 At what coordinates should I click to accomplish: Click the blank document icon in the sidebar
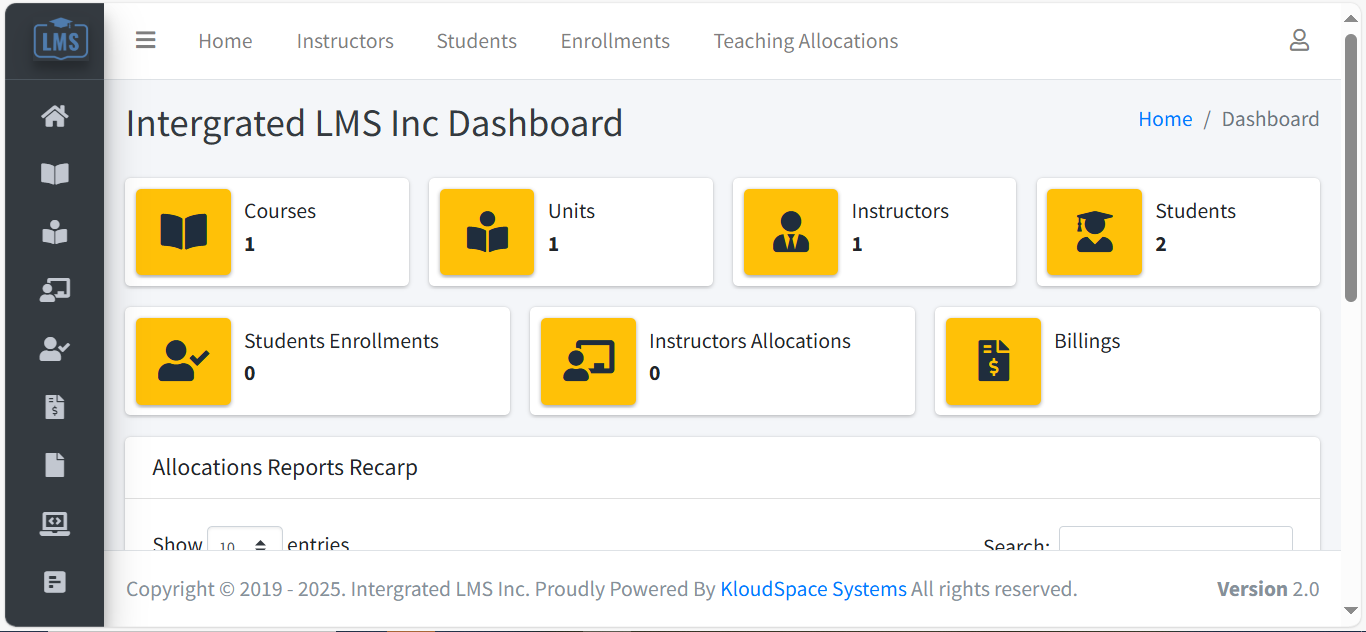(x=54, y=464)
